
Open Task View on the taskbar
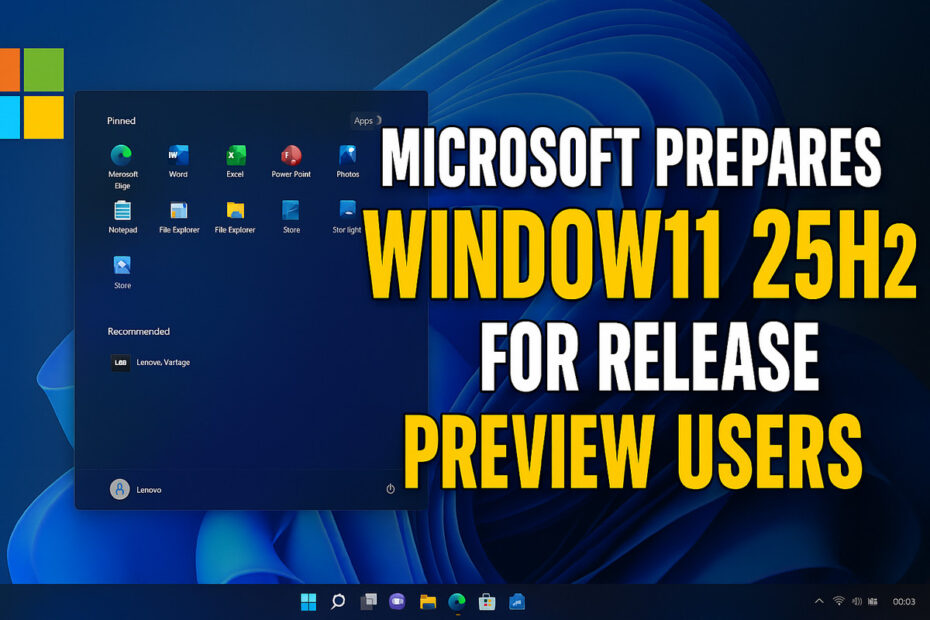pyautogui.click(x=368, y=602)
